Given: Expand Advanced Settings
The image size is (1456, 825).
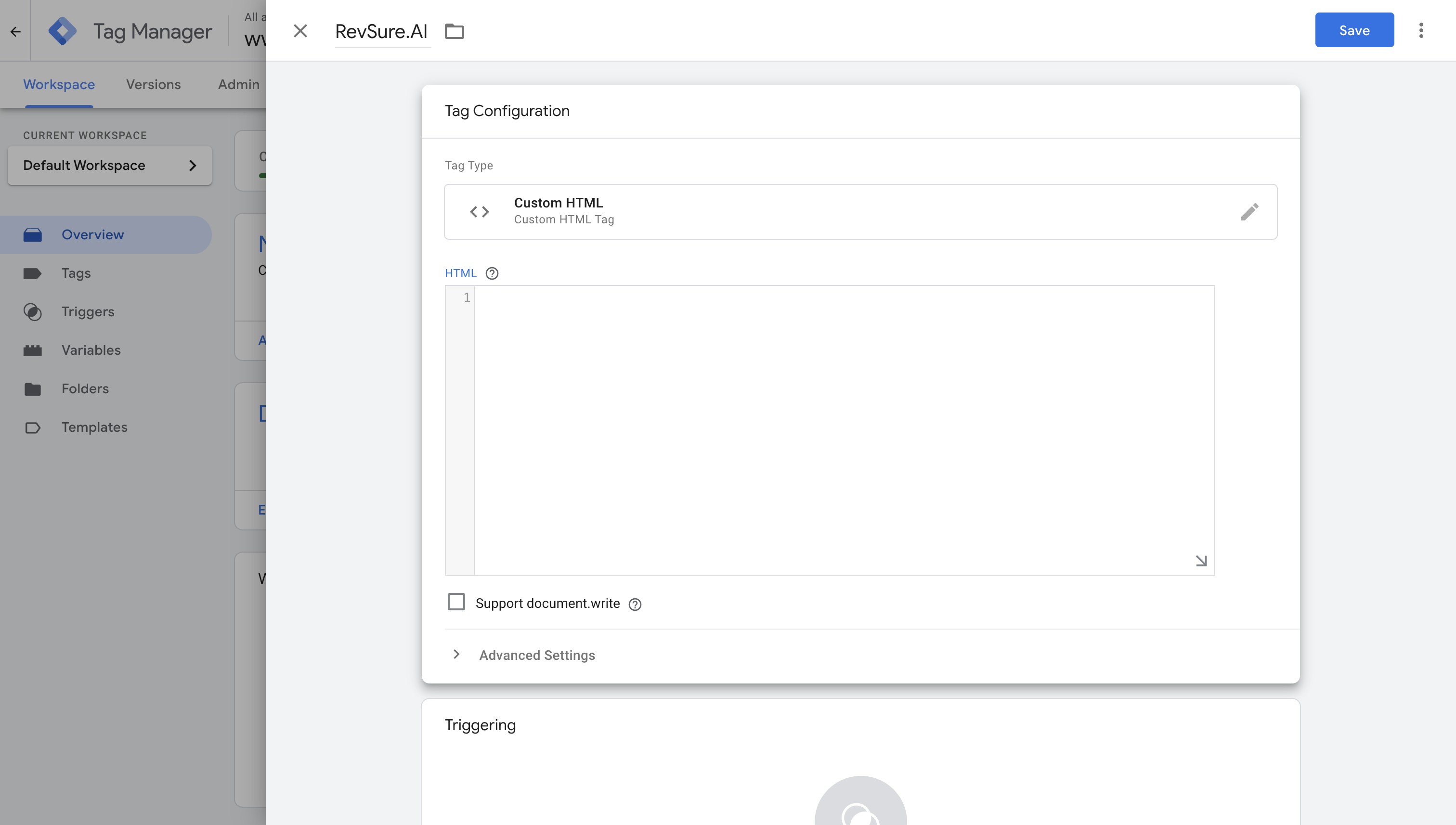Looking at the screenshot, I should coord(536,656).
